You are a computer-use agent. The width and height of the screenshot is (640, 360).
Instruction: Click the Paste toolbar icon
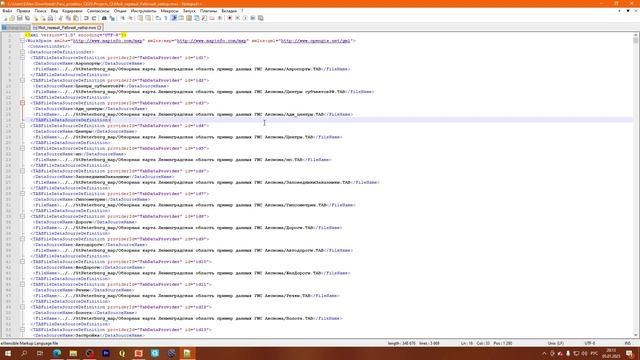(76, 18)
